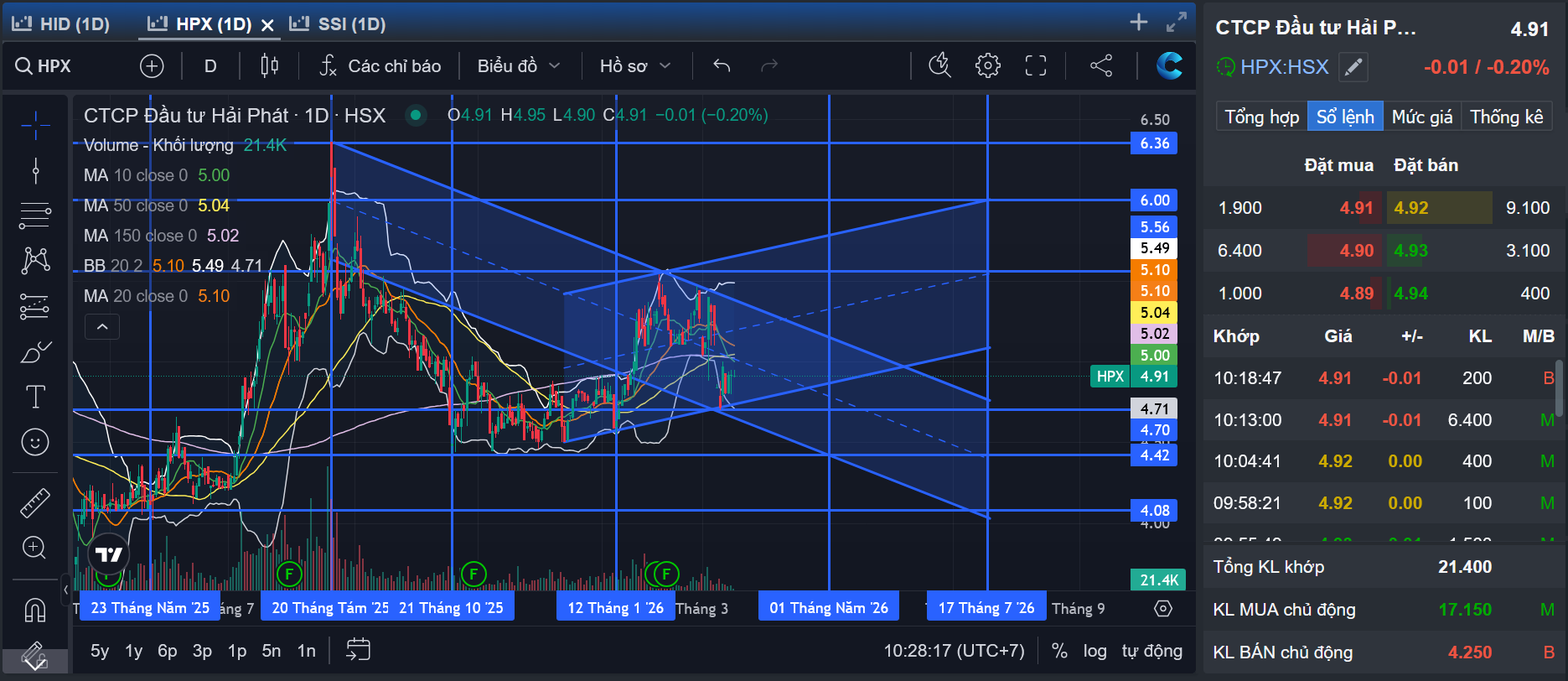This screenshot has height=681, width=1568.
Task: Expand the chart panel with arrows icon
Action: (1177, 23)
